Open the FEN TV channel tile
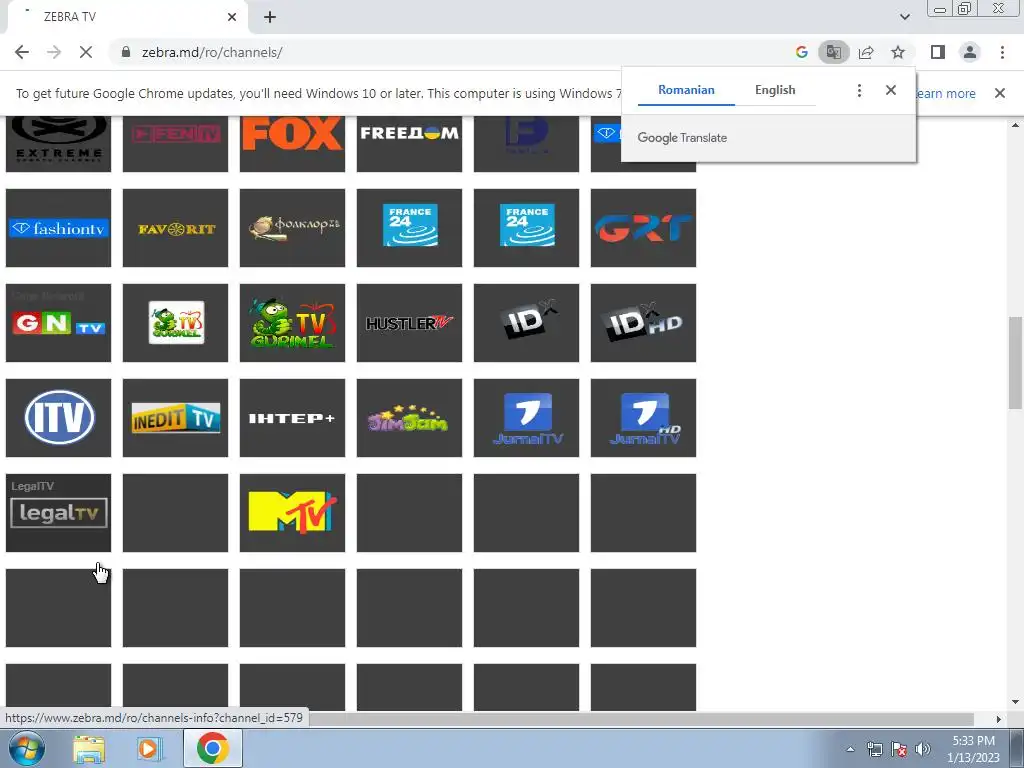1024x768 pixels. pyautogui.click(x=175, y=144)
